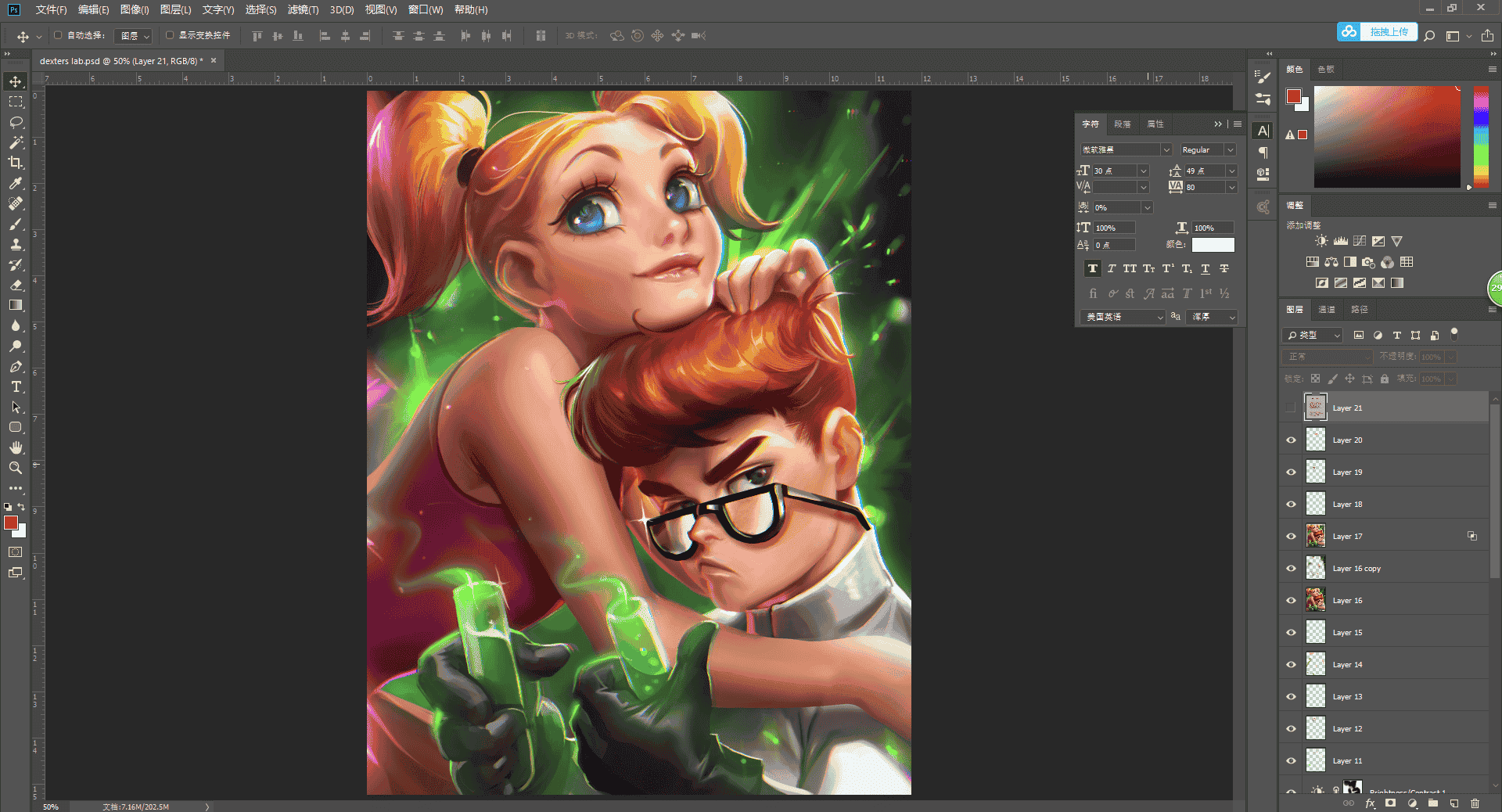1502x812 pixels.
Task: Switch to the 段落 Paragraph tab
Action: (1123, 124)
